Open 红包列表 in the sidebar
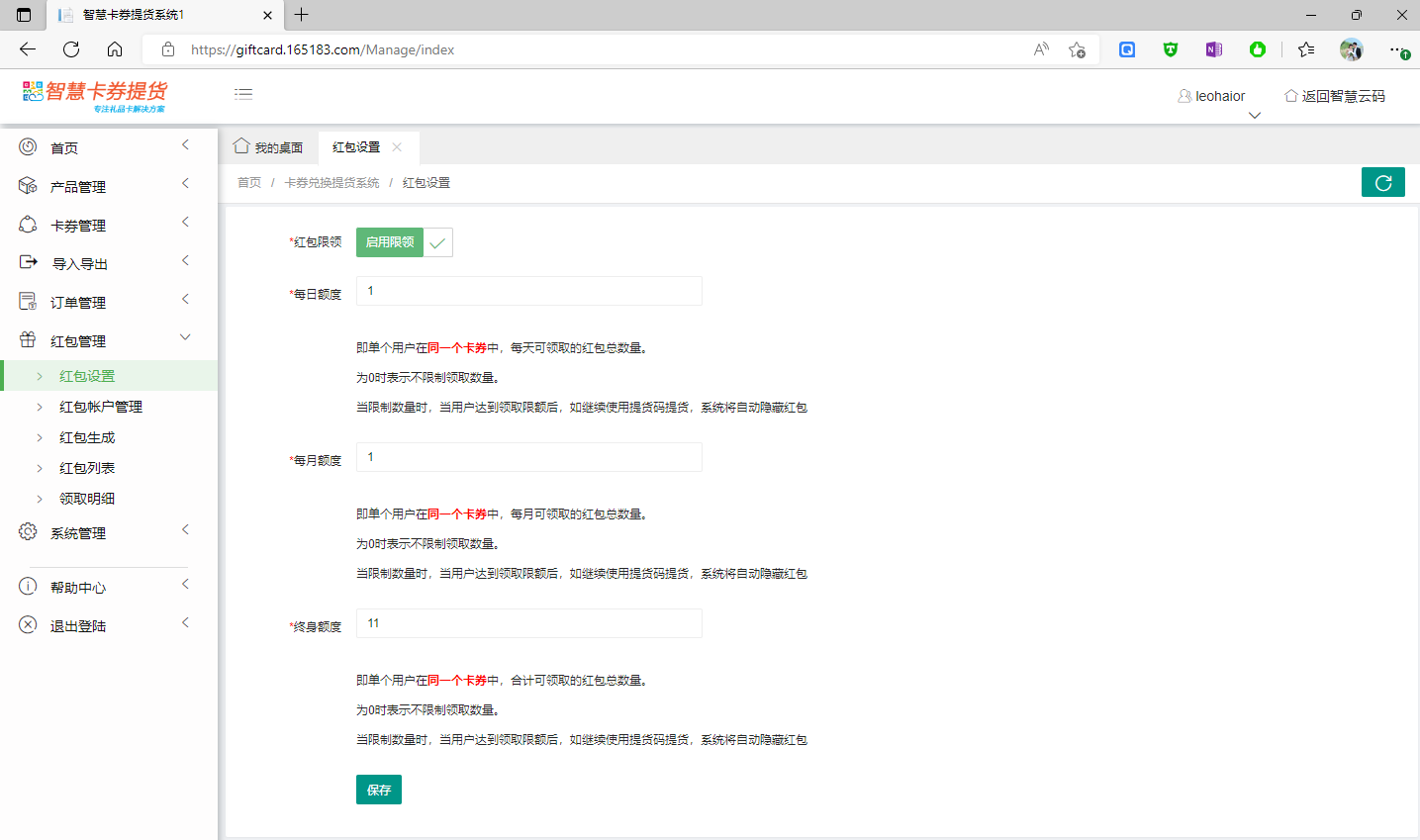Image resolution: width=1420 pixels, height=840 pixels. pos(87,468)
